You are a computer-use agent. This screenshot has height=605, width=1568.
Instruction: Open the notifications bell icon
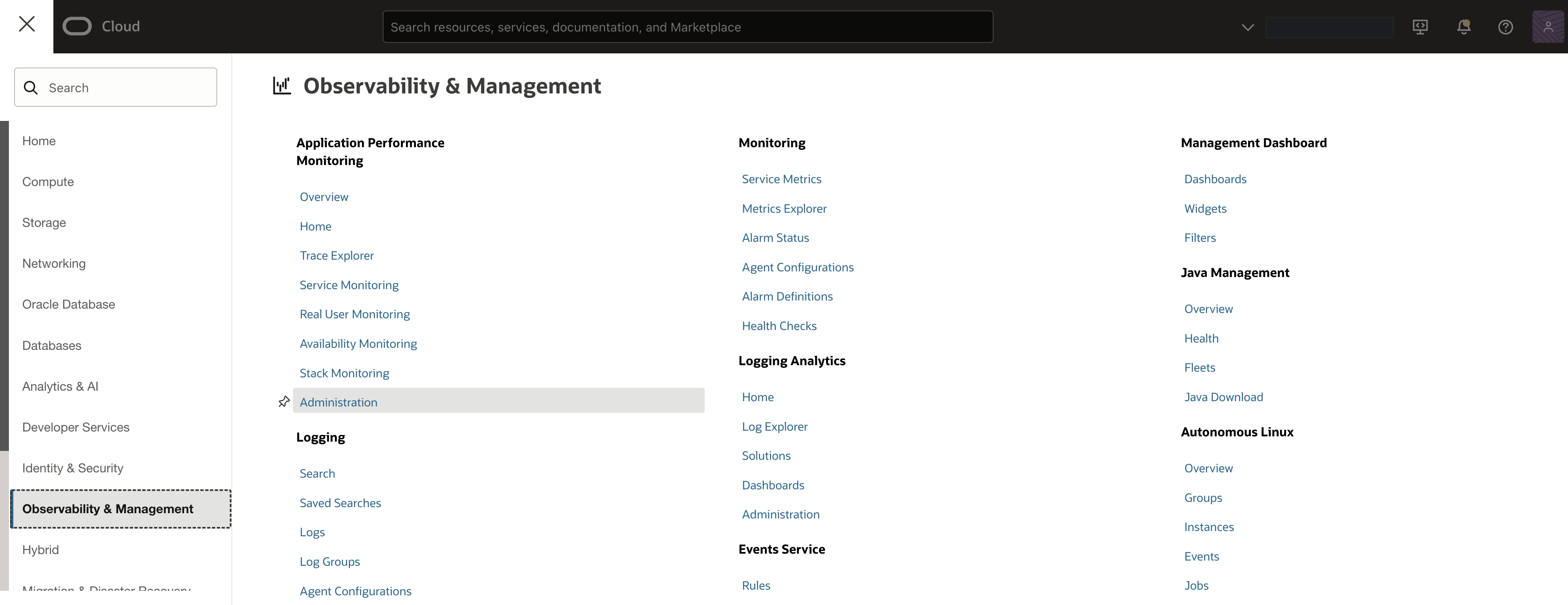1463,27
